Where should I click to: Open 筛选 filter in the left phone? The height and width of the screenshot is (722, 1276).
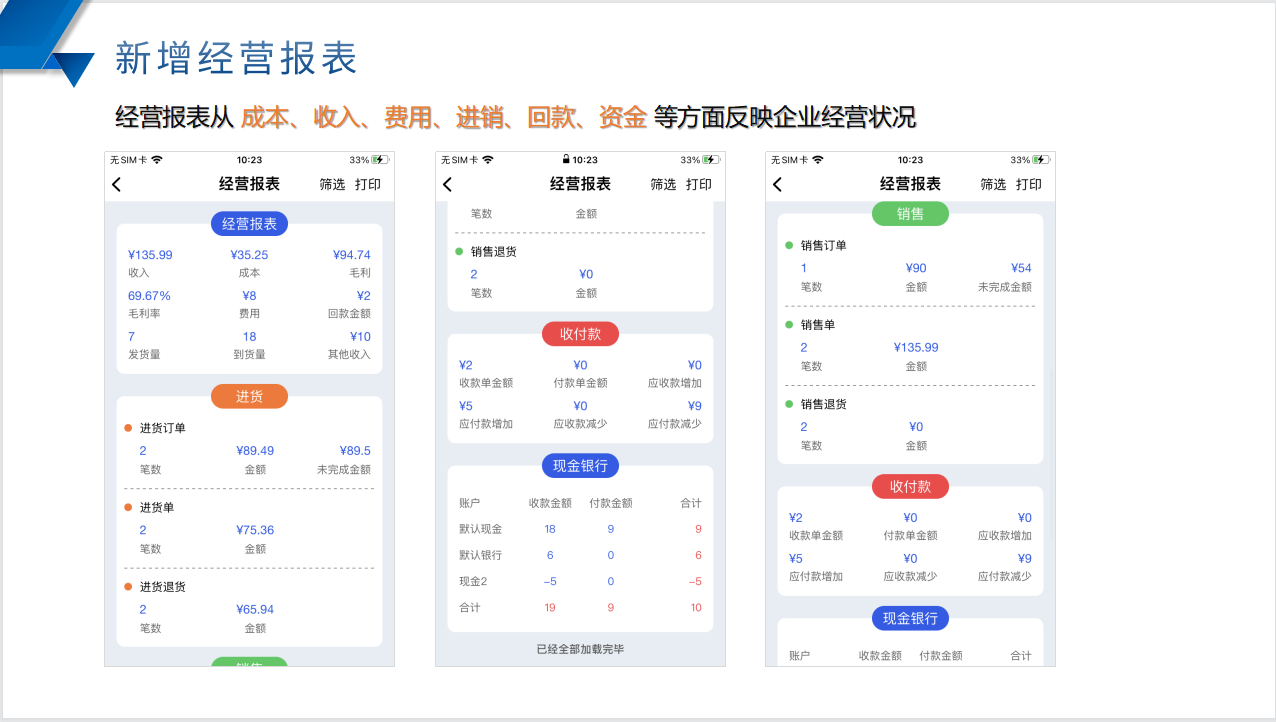332,184
